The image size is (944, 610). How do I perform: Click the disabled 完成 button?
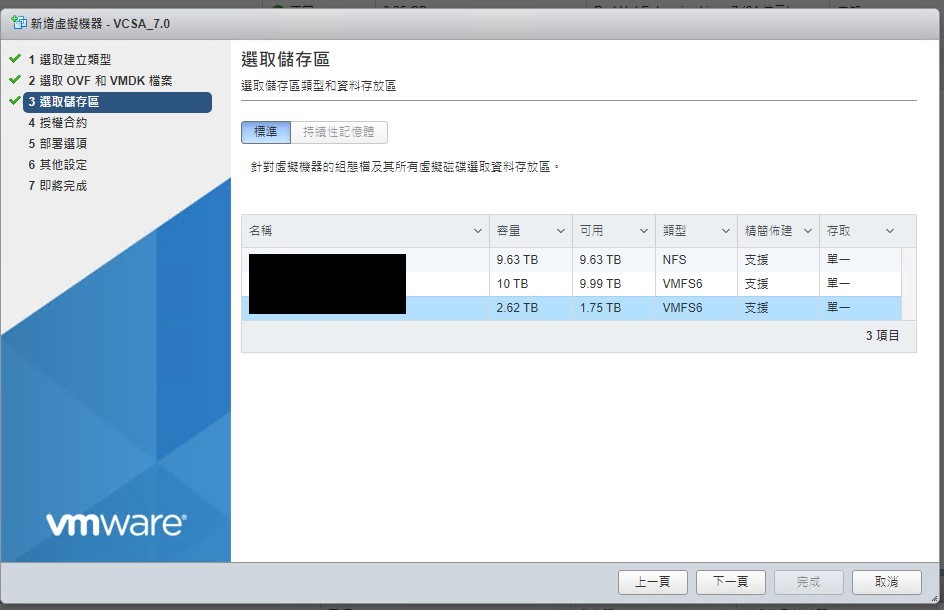point(809,582)
